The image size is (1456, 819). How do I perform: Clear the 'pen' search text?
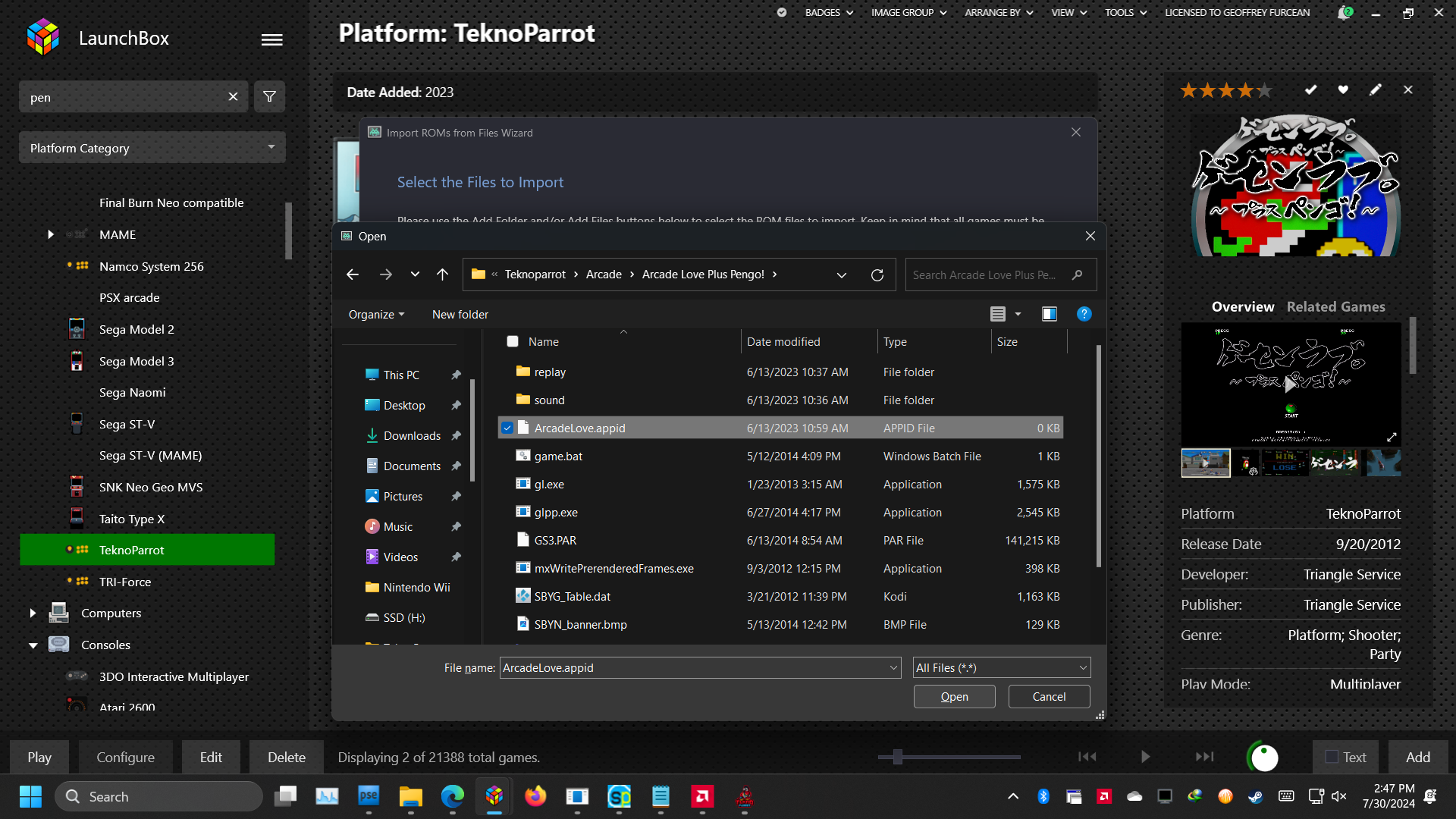[233, 97]
